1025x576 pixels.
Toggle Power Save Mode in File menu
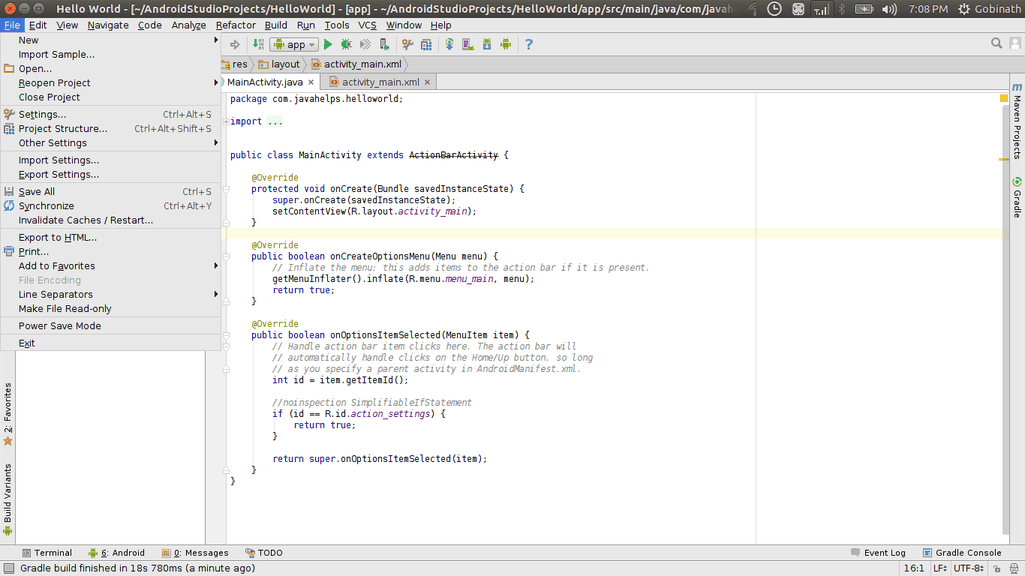click(x=110, y=326)
